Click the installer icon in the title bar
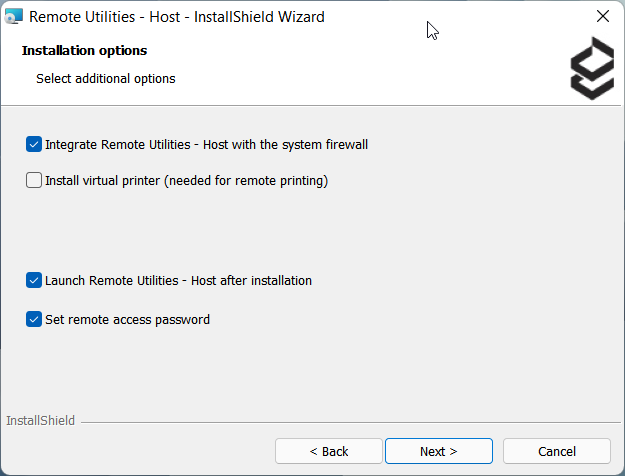 [14, 17]
